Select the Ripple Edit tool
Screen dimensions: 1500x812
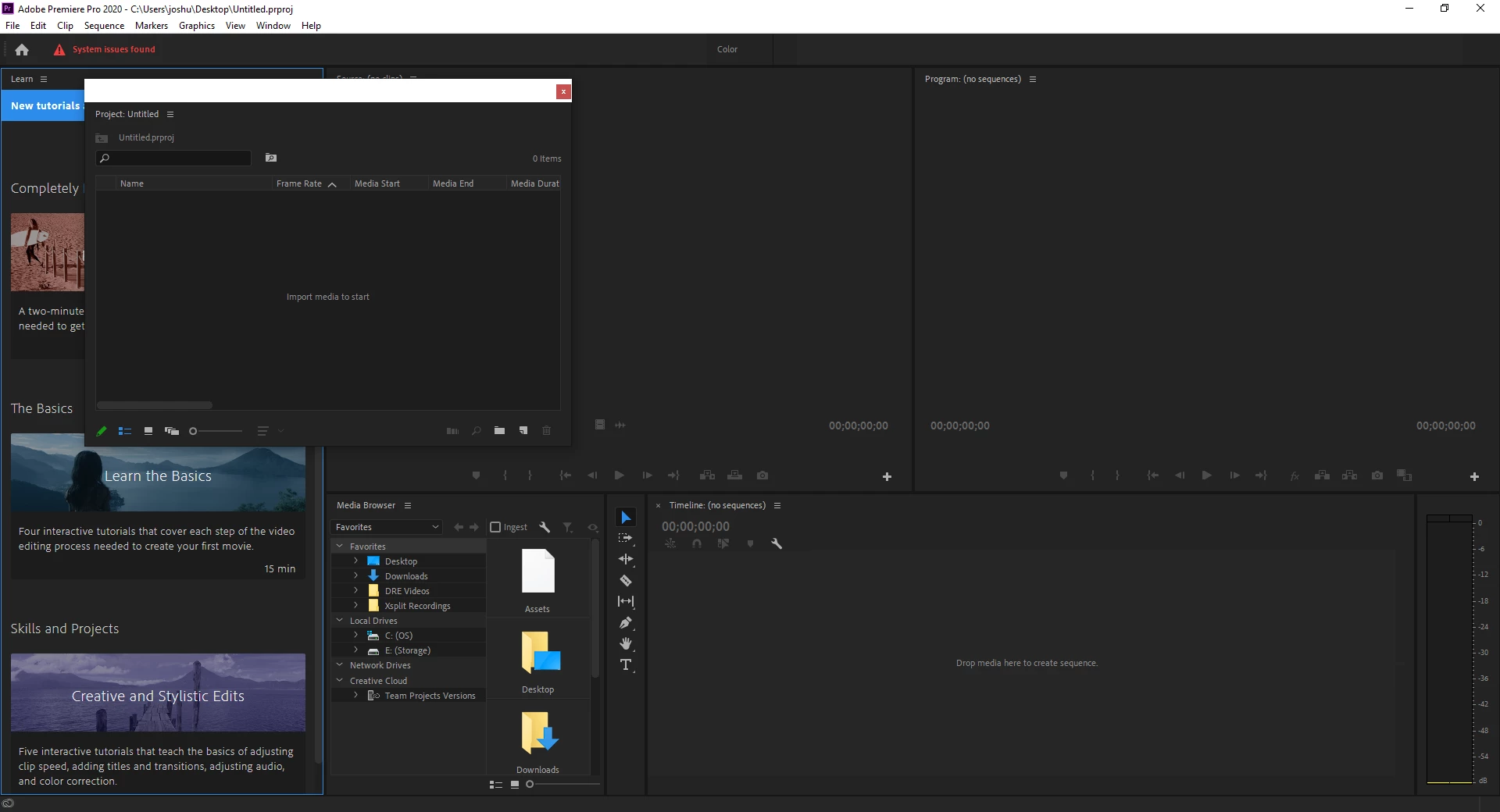(626, 559)
